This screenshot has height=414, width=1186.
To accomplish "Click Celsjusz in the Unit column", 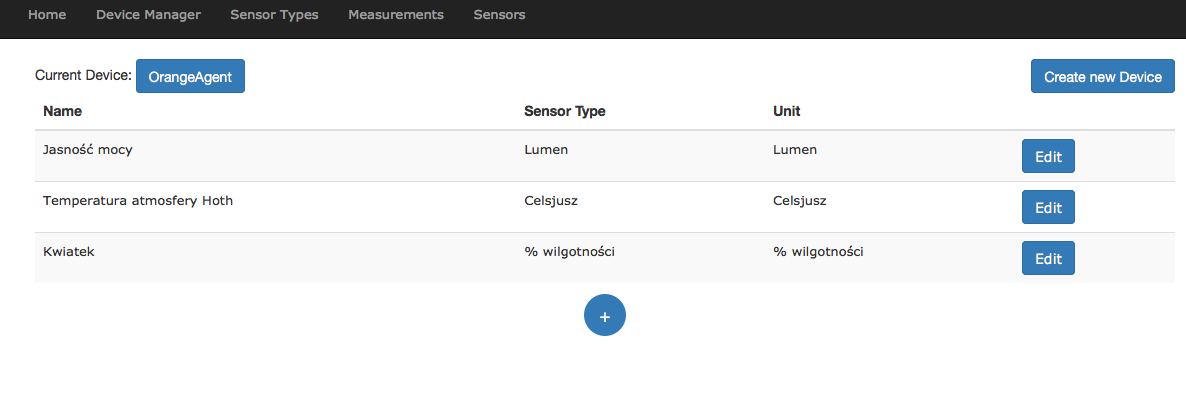I will click(x=799, y=201).
